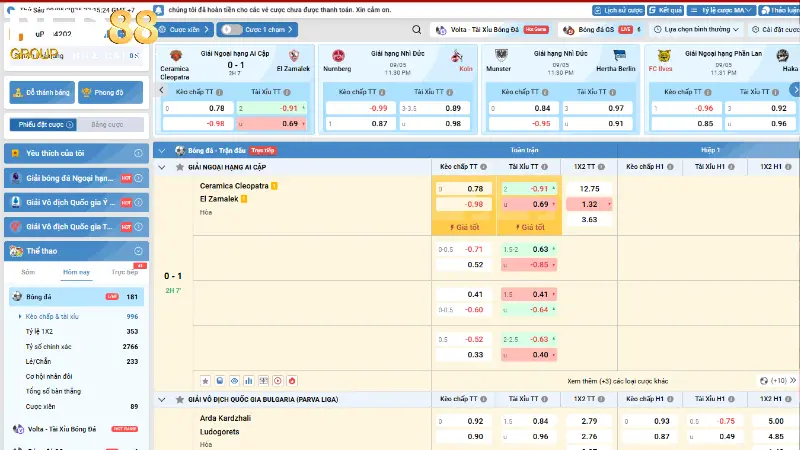Open the eye view icon under match
Screen dimensions: 800x450
pos(234,381)
